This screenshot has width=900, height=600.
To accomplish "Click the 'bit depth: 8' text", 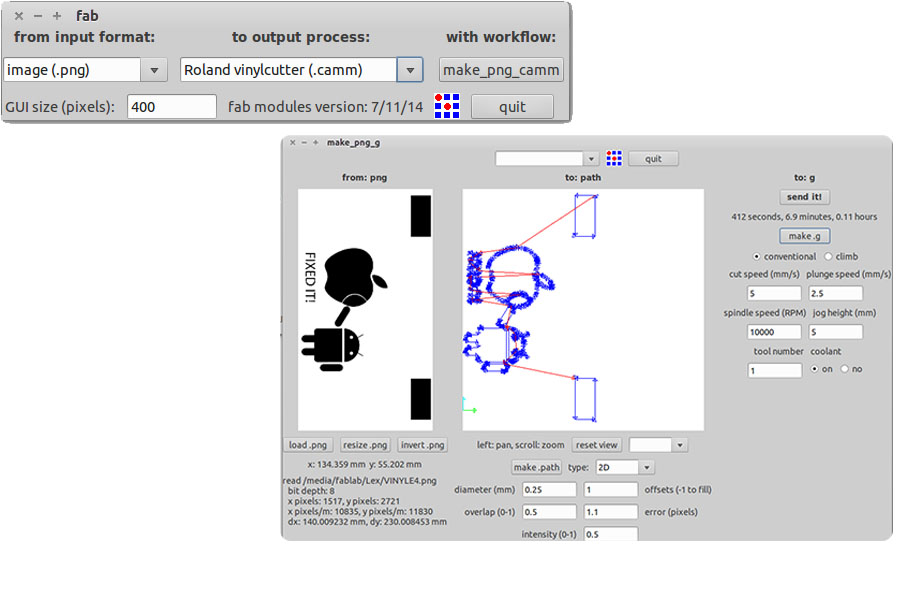I will click(x=311, y=491).
